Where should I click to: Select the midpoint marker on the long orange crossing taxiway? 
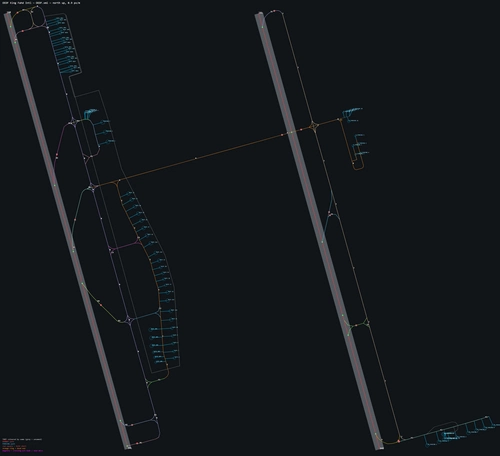click(x=196, y=158)
